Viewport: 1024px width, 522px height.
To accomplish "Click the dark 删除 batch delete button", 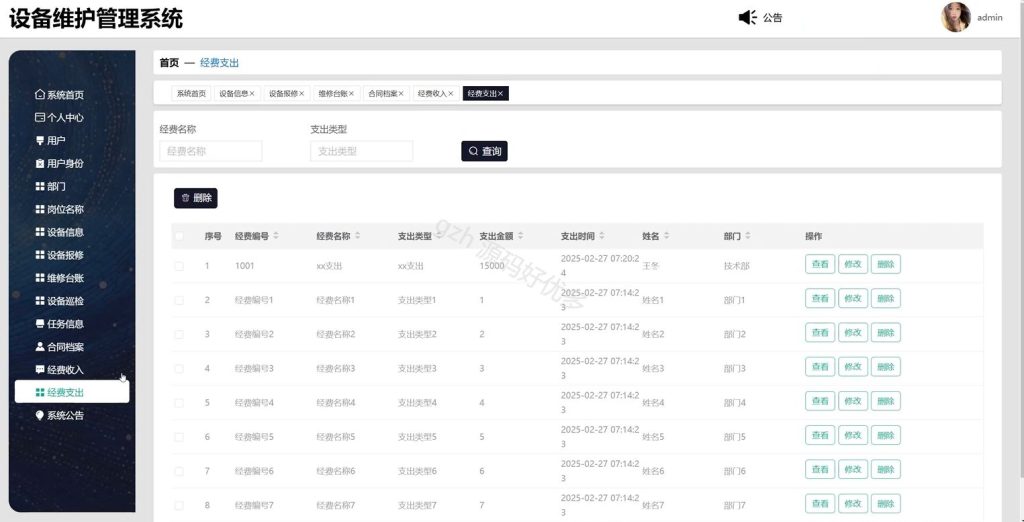I will click(195, 198).
